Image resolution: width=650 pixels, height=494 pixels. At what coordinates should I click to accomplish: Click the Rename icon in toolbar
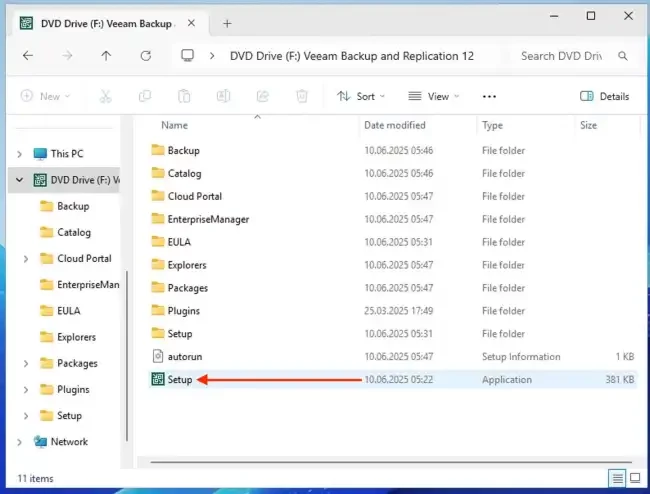coord(223,96)
